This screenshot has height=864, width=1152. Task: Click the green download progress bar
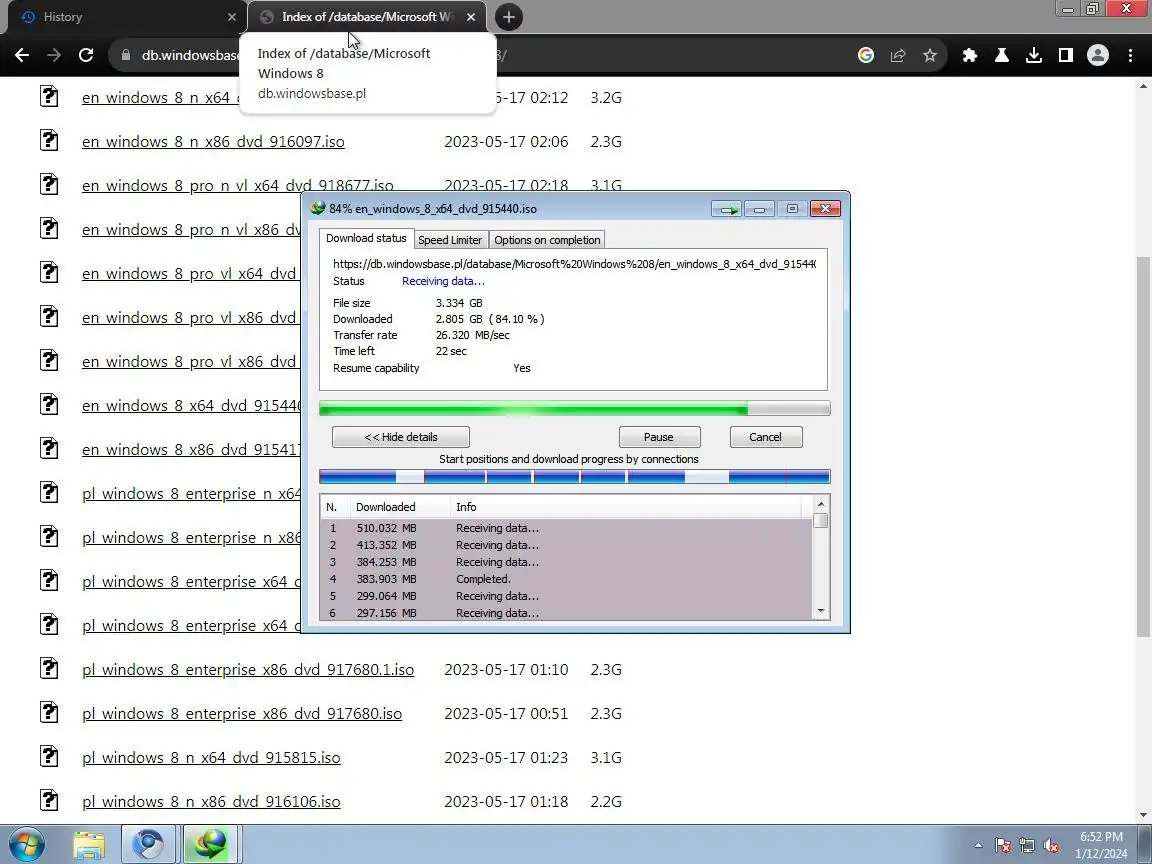click(x=575, y=408)
